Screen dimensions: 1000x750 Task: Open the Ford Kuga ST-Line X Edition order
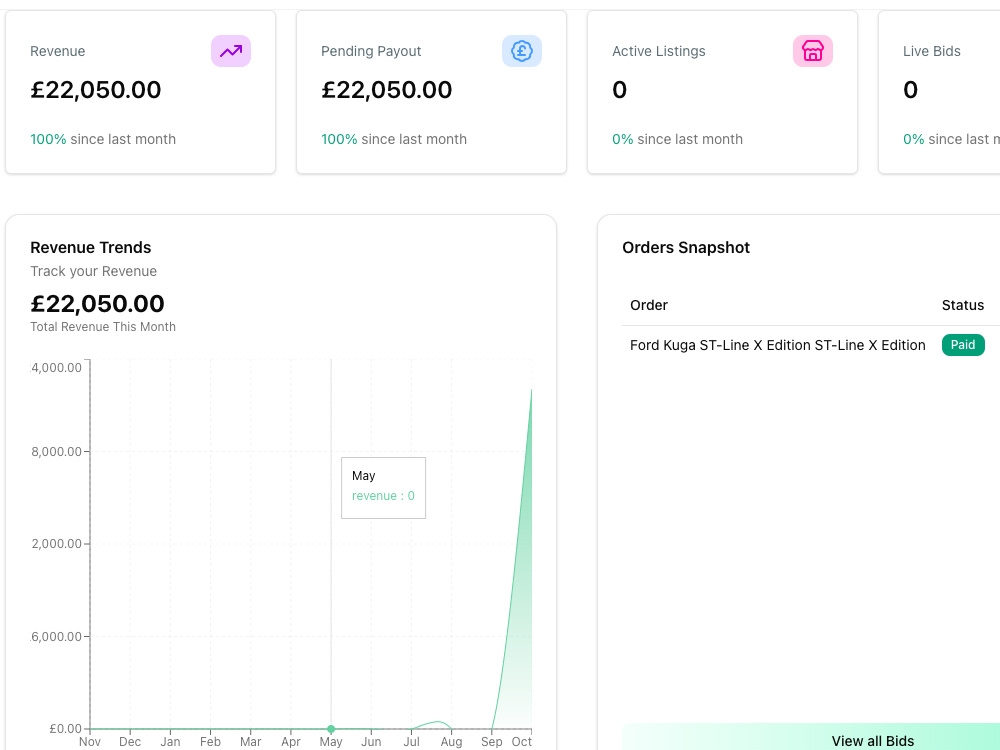point(777,345)
